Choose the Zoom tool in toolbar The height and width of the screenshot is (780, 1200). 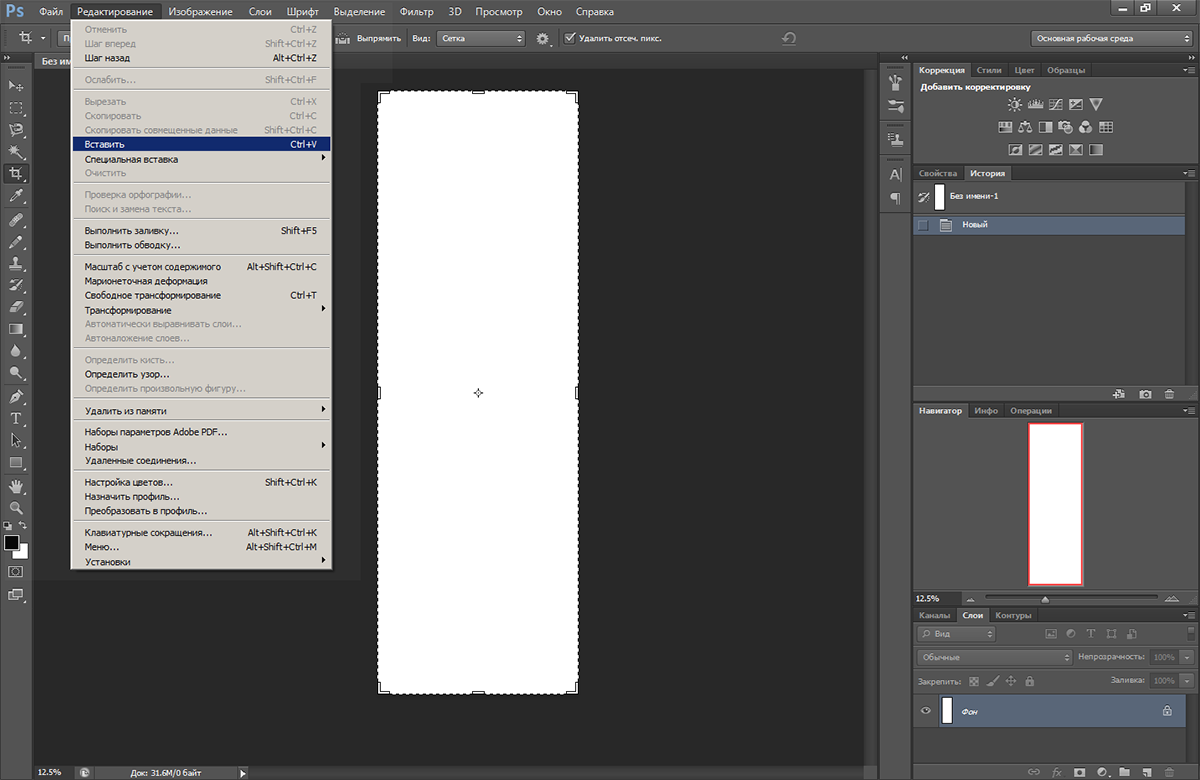tap(16, 508)
